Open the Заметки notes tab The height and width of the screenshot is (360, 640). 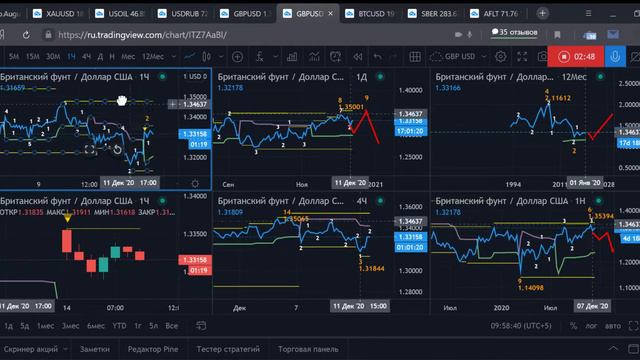(95, 349)
